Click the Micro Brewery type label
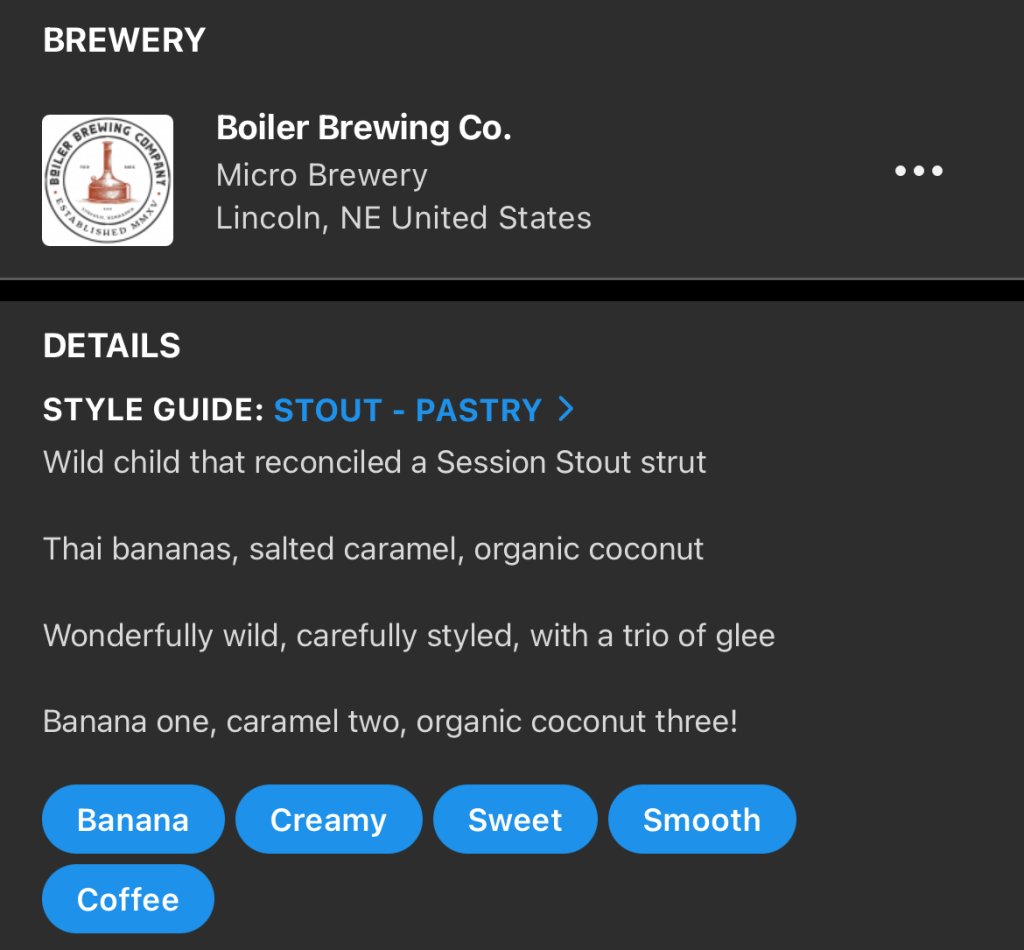This screenshot has width=1024, height=950. click(322, 175)
